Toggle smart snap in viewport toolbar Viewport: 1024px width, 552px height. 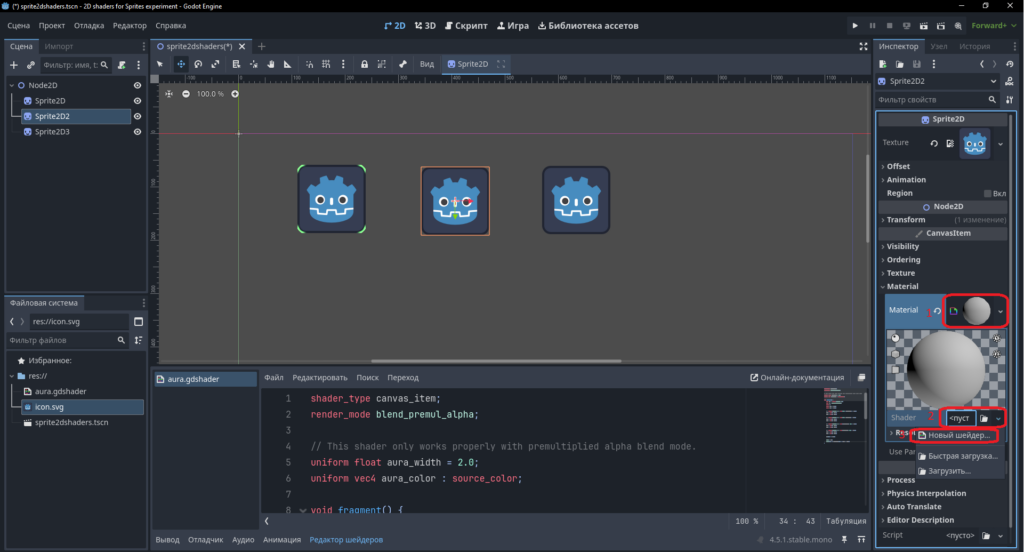309,64
